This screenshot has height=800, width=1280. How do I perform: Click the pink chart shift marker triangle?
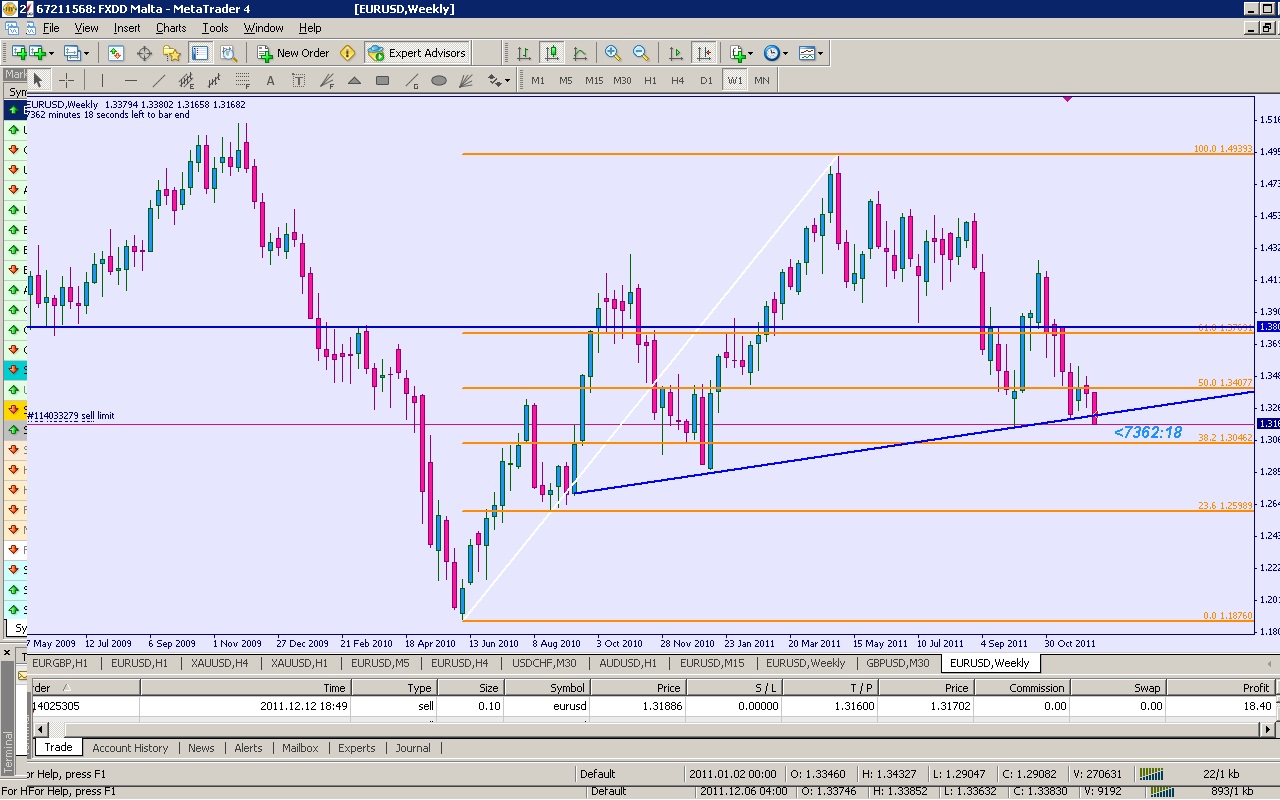pyautogui.click(x=1068, y=99)
